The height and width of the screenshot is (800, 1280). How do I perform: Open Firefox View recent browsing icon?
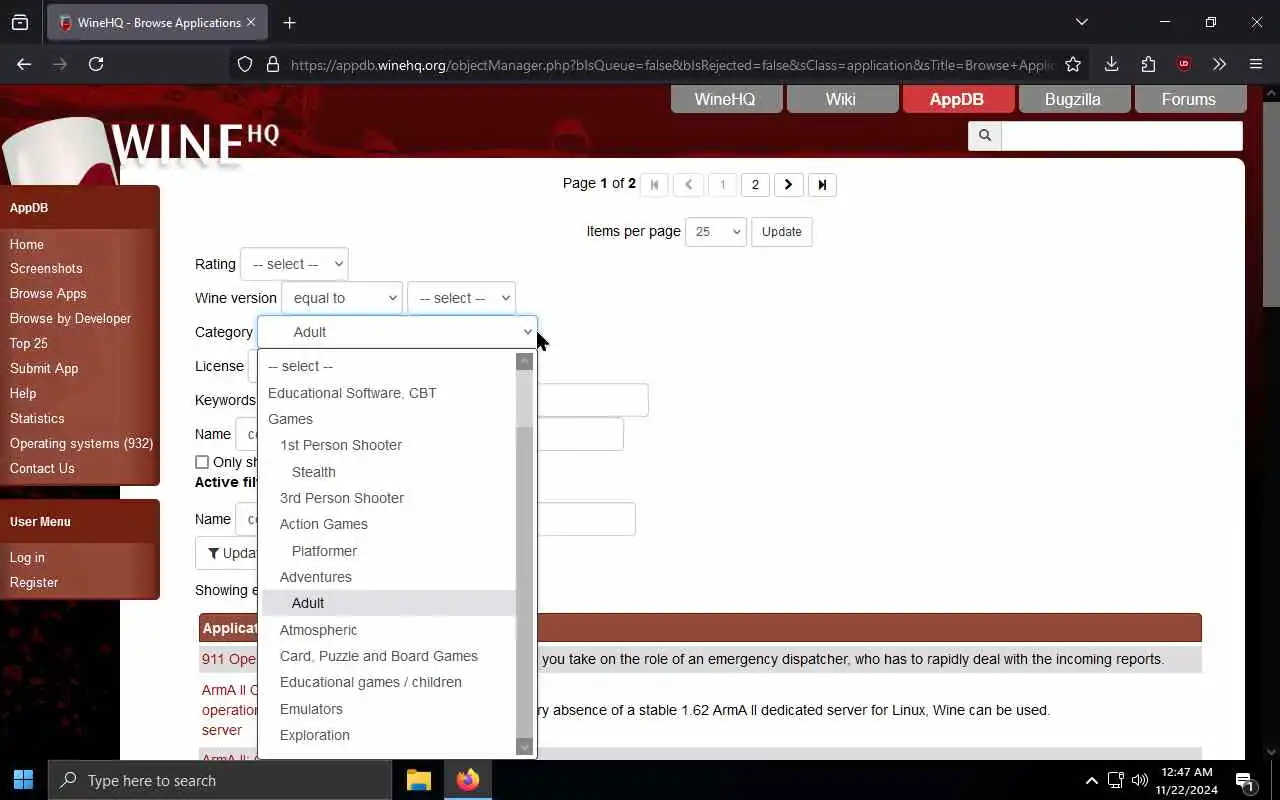point(20,22)
